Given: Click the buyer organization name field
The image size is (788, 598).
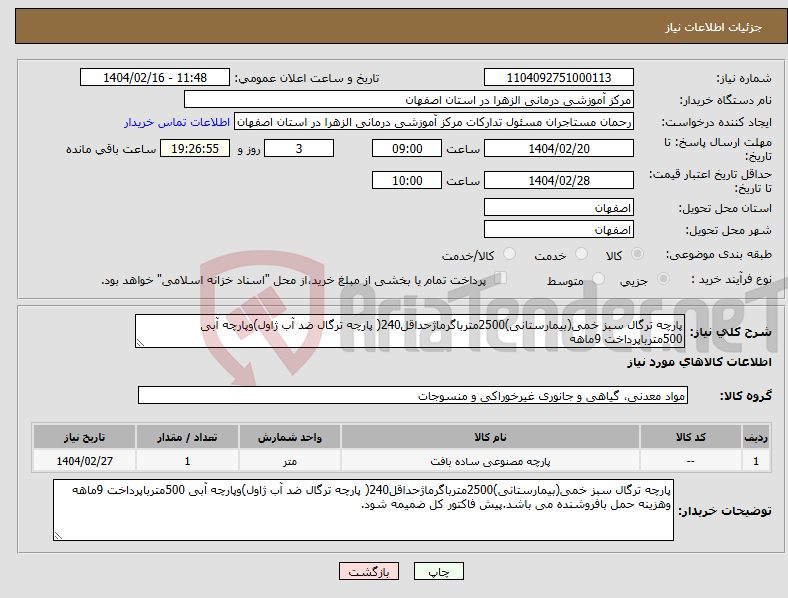Looking at the screenshot, I should (409, 99).
